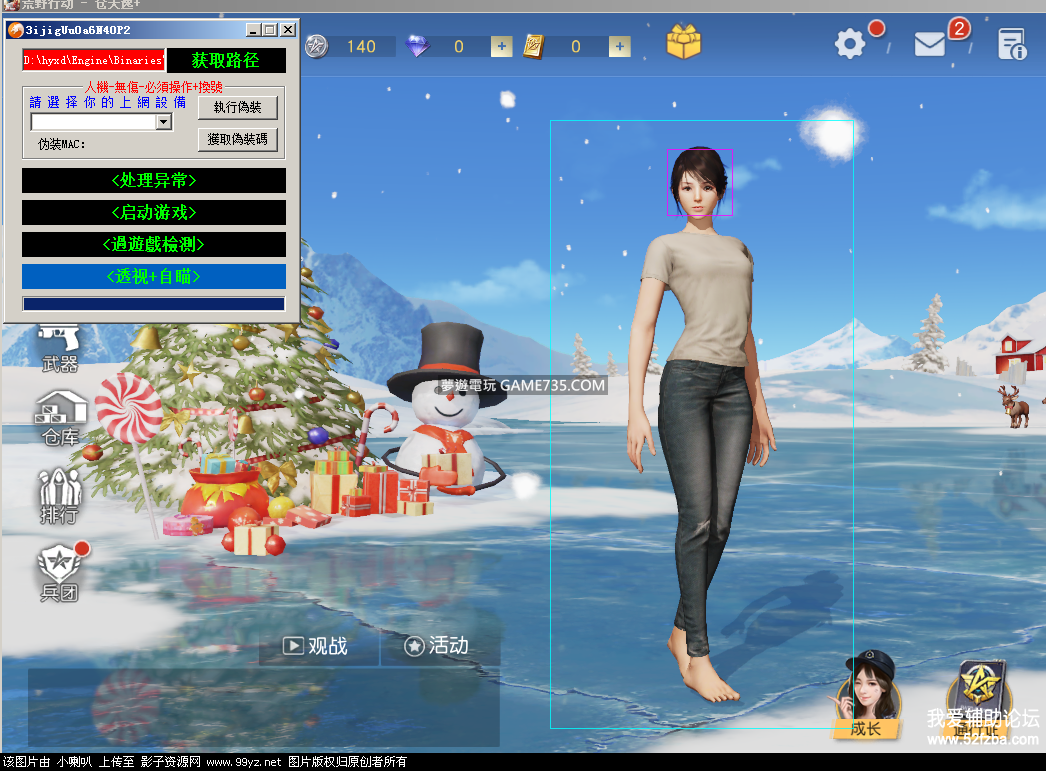Click the dark blue progress bar
The image size is (1046, 771).
pyautogui.click(x=154, y=304)
